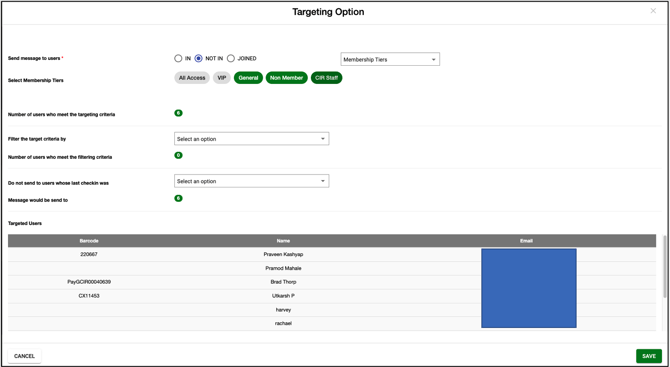The width and height of the screenshot is (670, 367).
Task: Toggle the CIR Staff tier chip
Action: pyautogui.click(x=326, y=78)
